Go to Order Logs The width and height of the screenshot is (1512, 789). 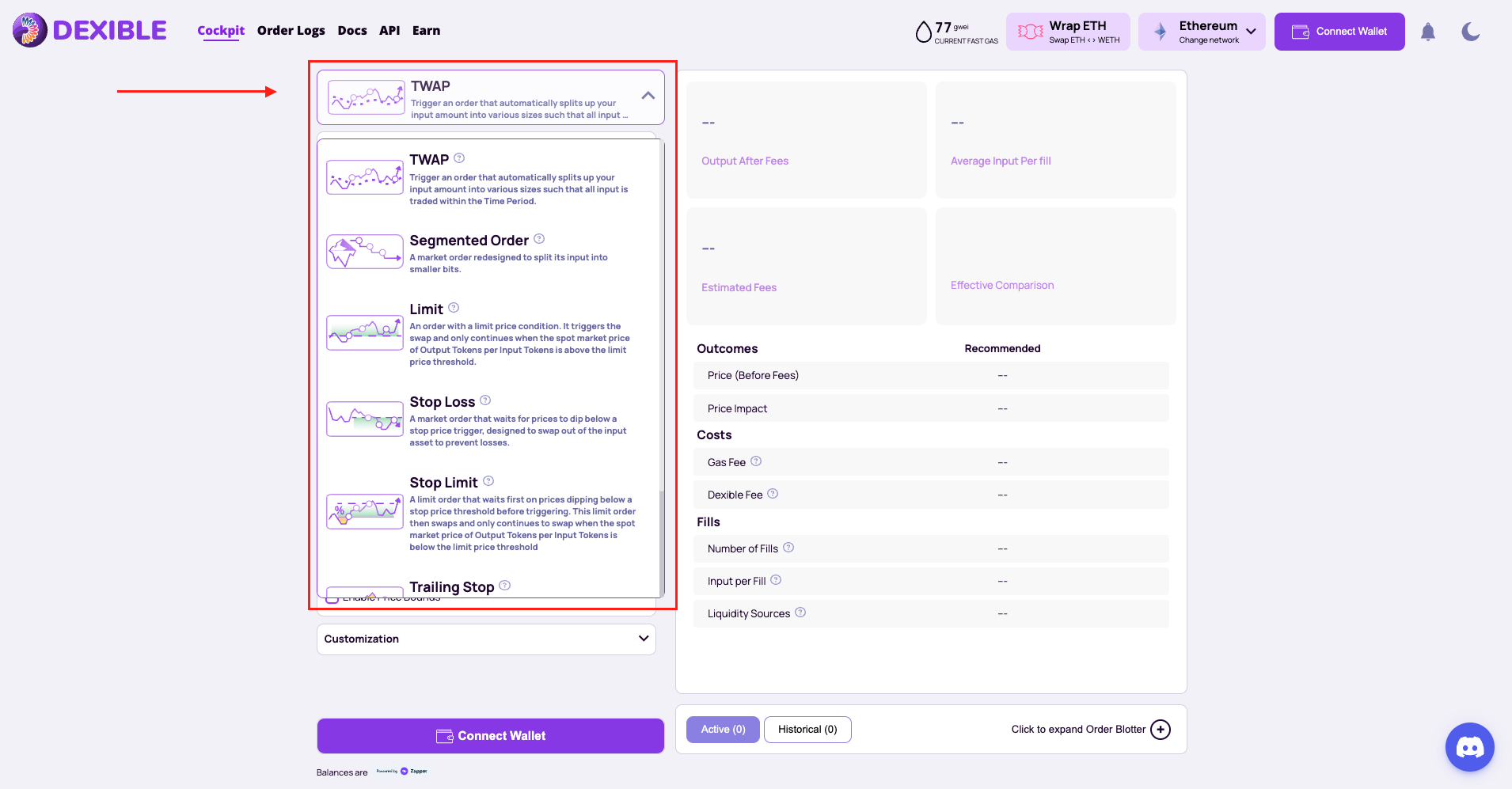[291, 31]
